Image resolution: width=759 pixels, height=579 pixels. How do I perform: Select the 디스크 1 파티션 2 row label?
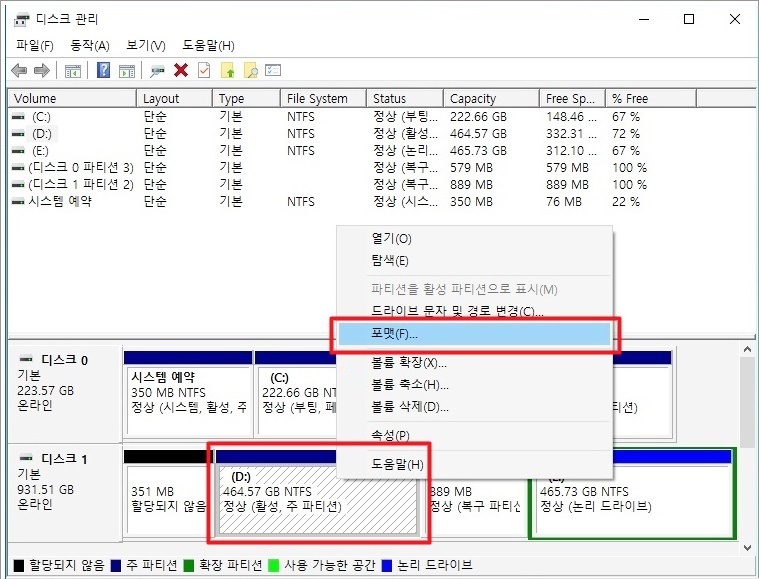[x=81, y=184]
